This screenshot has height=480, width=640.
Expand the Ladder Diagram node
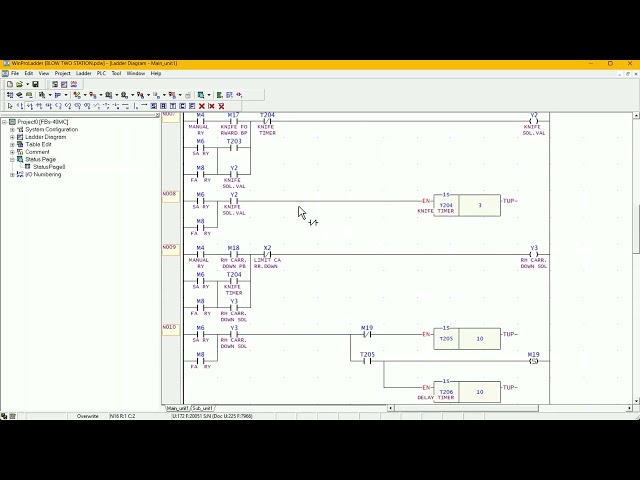12,137
